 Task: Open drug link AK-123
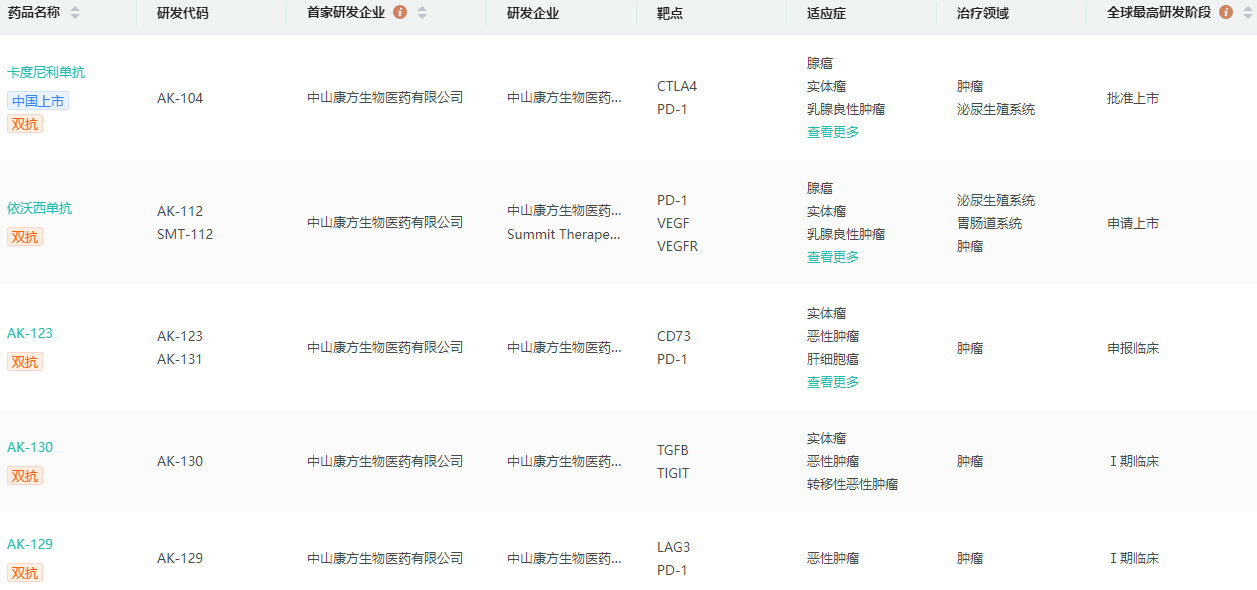point(30,333)
